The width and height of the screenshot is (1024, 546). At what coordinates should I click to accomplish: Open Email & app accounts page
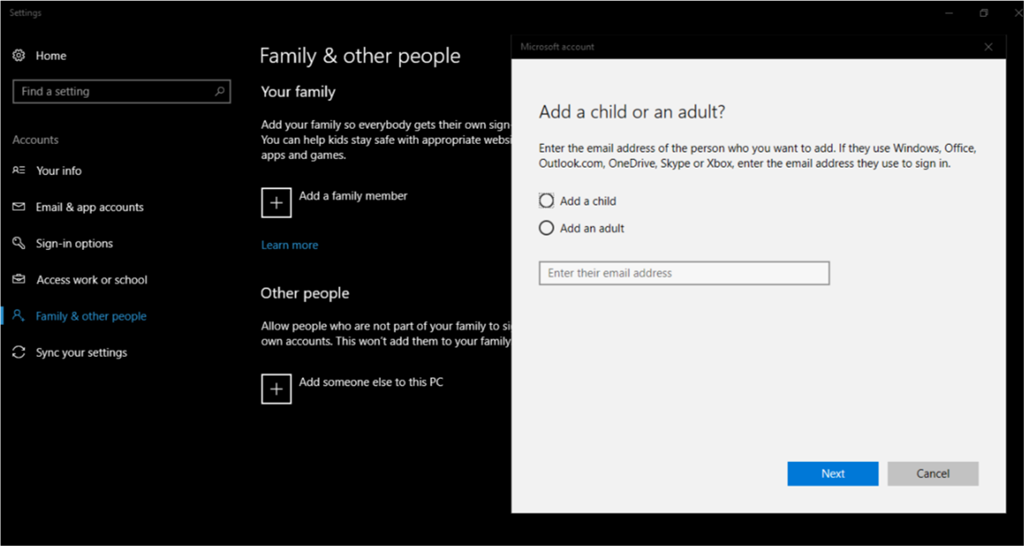point(89,207)
